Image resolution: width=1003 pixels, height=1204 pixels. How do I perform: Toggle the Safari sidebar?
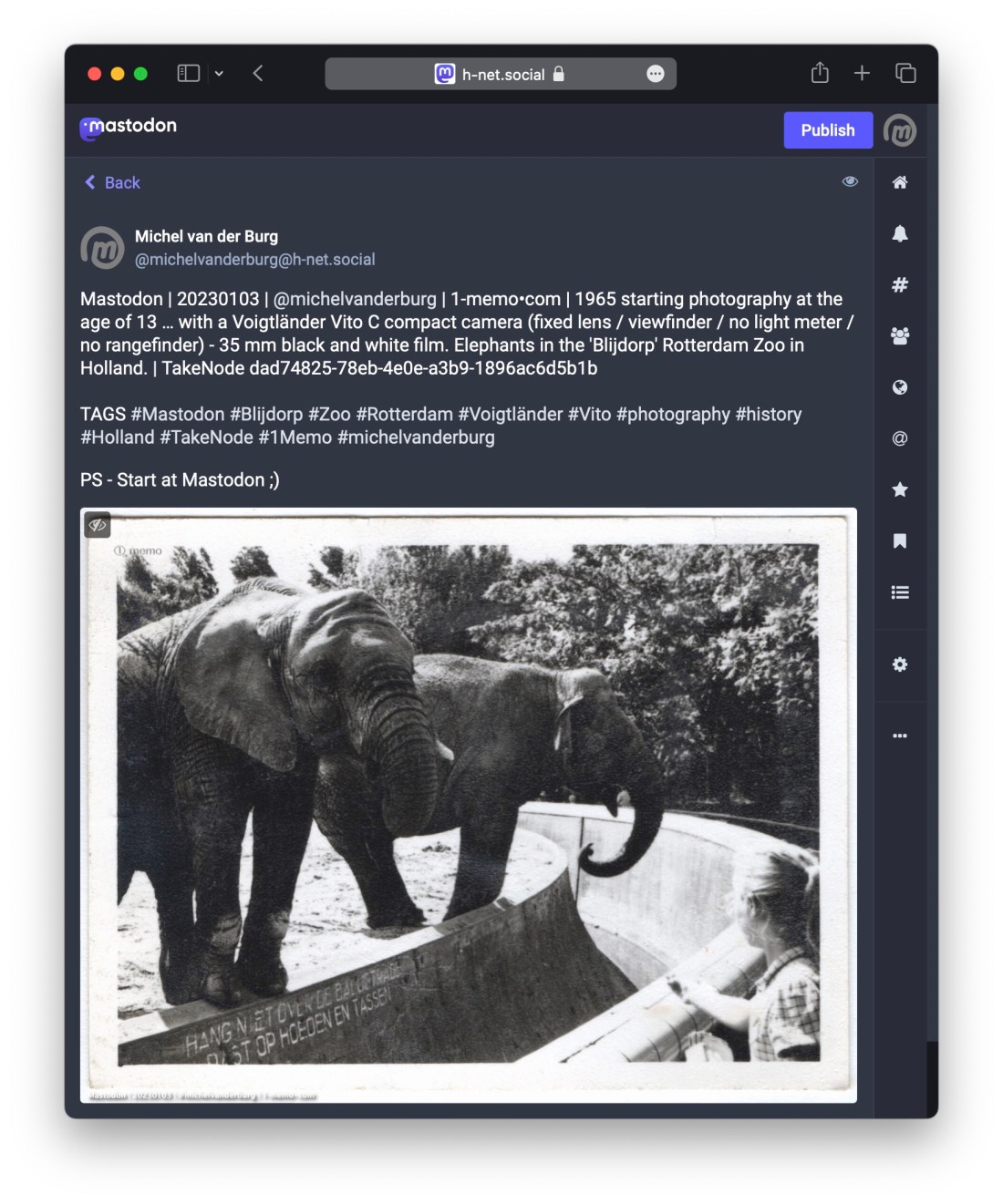pyautogui.click(x=188, y=73)
